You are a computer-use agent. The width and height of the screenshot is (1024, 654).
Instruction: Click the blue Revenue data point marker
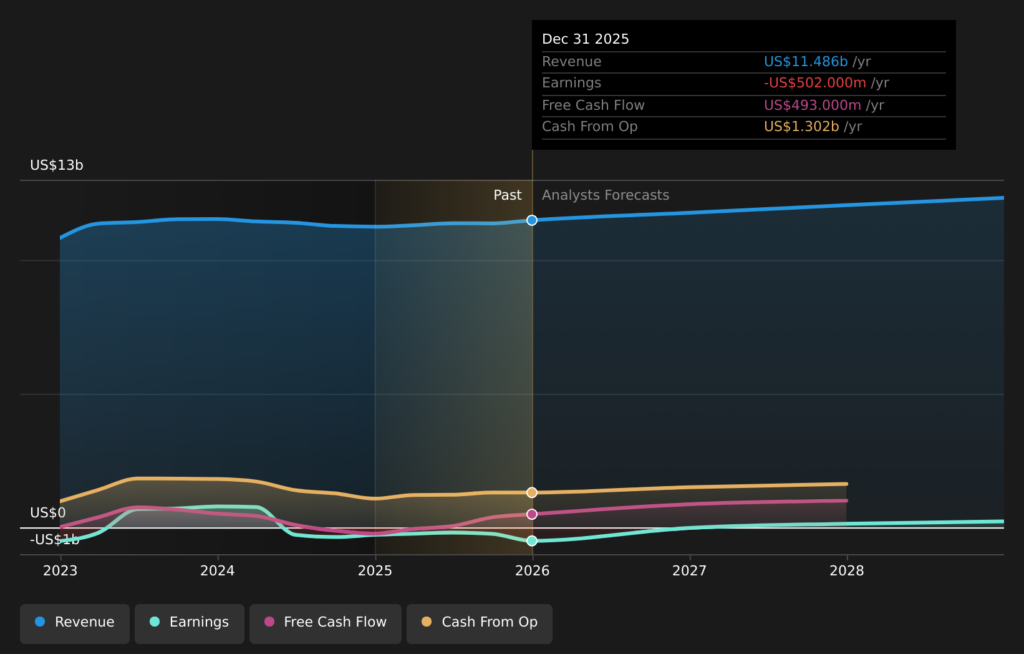click(532, 220)
